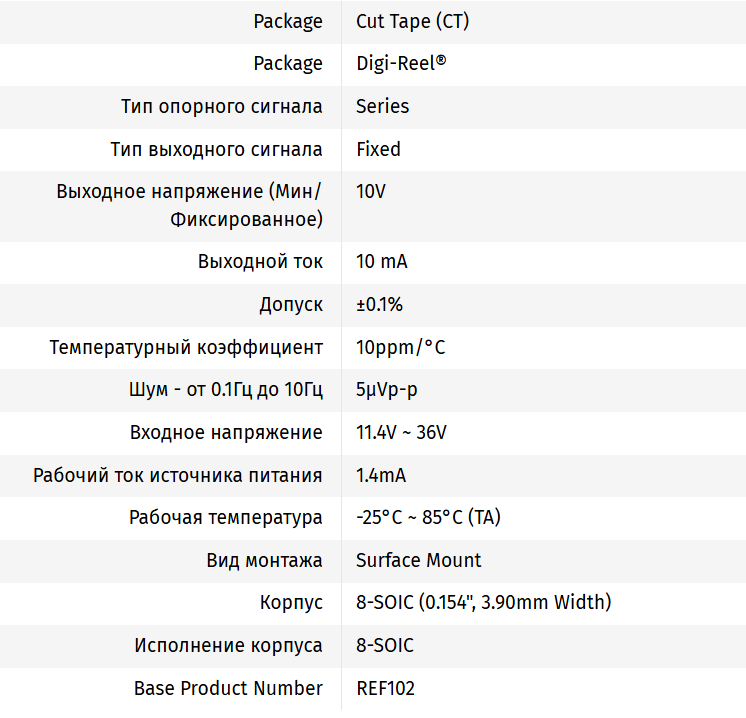Click the "Тип выходного сигнала" label

(216, 149)
